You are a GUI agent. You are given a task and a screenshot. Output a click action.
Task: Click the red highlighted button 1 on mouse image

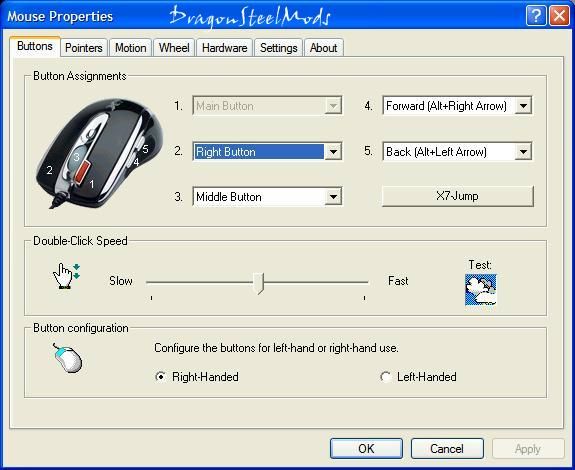82,171
